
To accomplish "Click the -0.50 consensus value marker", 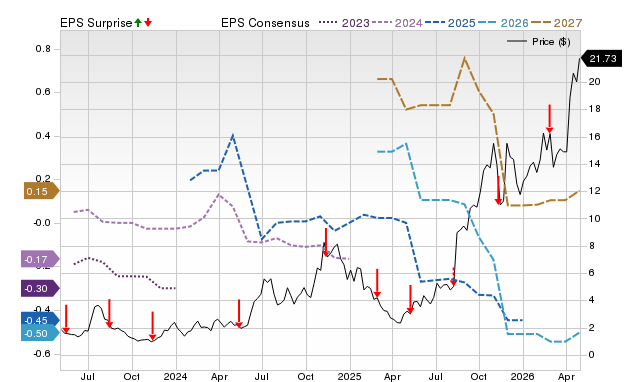I will (40, 333).
